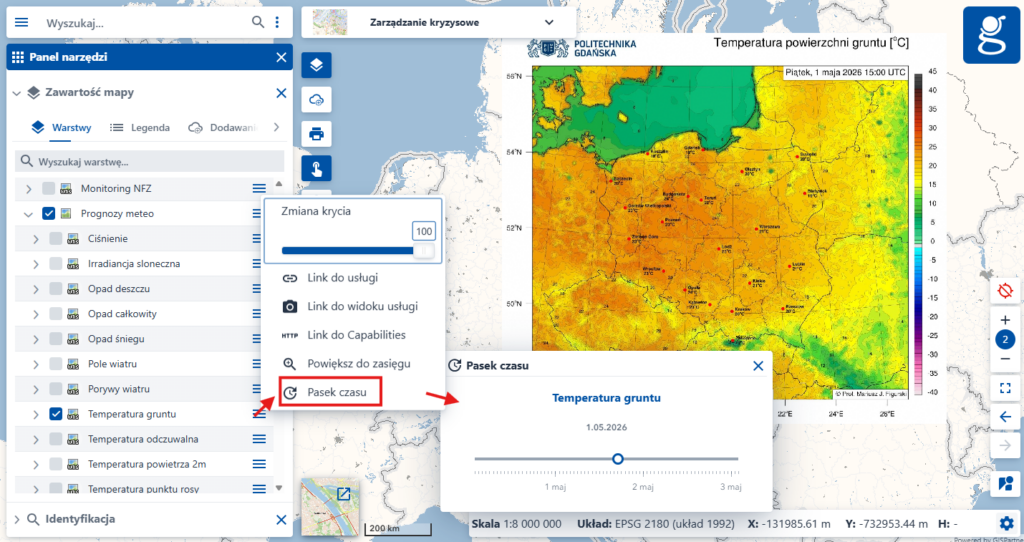Viewport: 1024px width, 542px height.
Task: Zoom out with the minus button
Action: pyautogui.click(x=1005, y=359)
